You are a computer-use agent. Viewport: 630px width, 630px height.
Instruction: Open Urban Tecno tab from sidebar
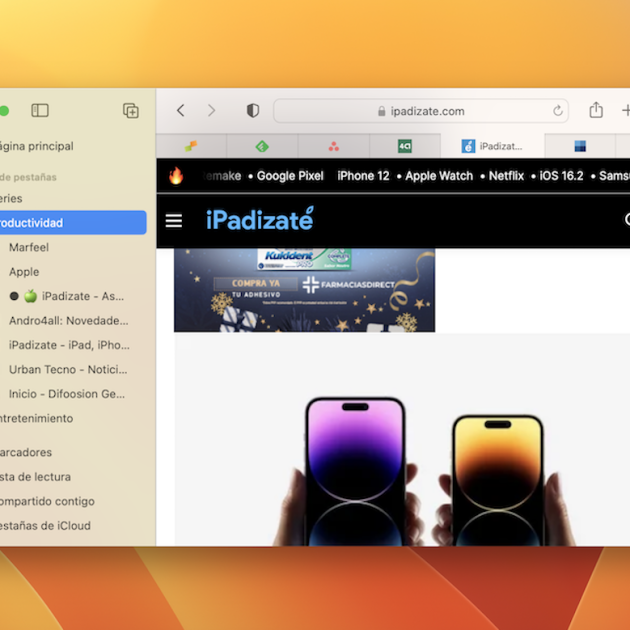point(69,369)
